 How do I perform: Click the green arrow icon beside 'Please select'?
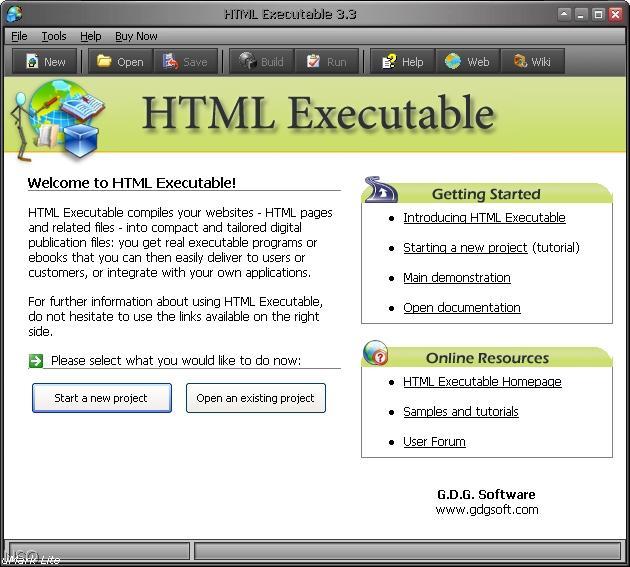pos(36,360)
